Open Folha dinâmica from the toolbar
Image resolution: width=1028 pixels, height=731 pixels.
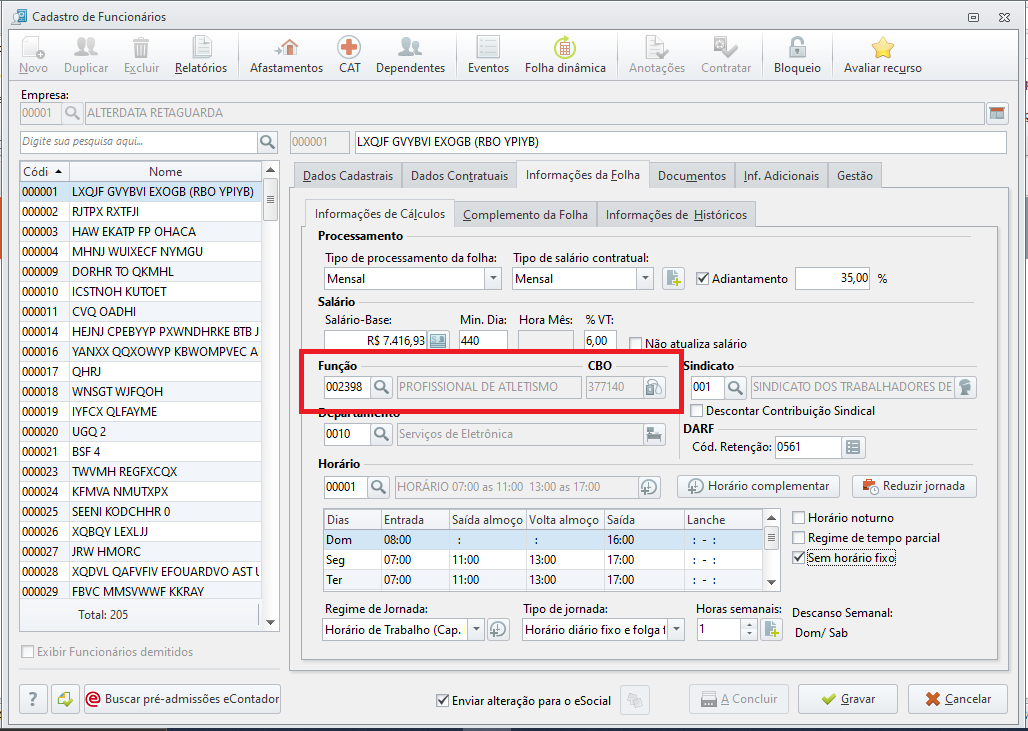(565, 54)
